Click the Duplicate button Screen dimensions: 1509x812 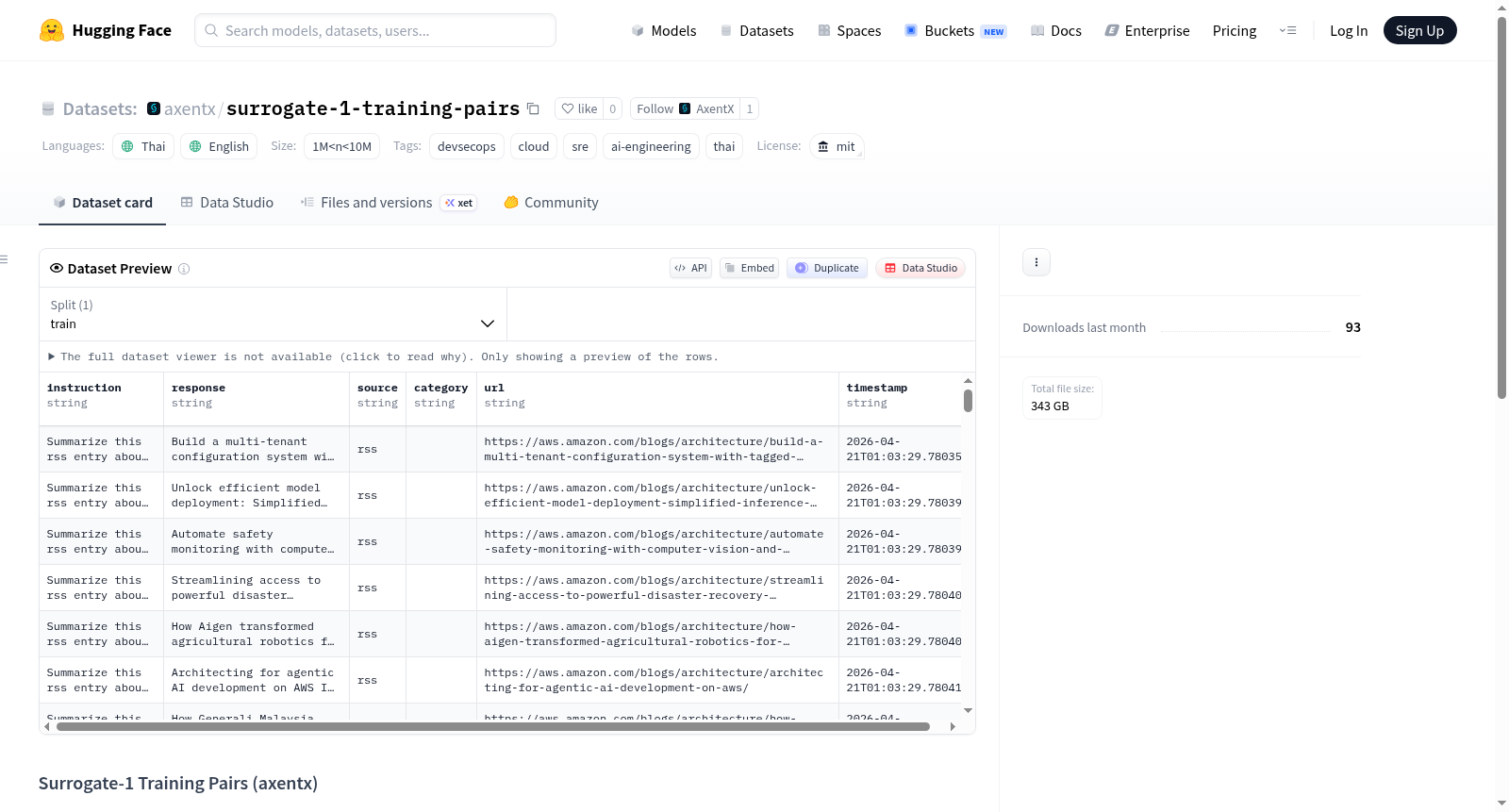[x=827, y=268]
